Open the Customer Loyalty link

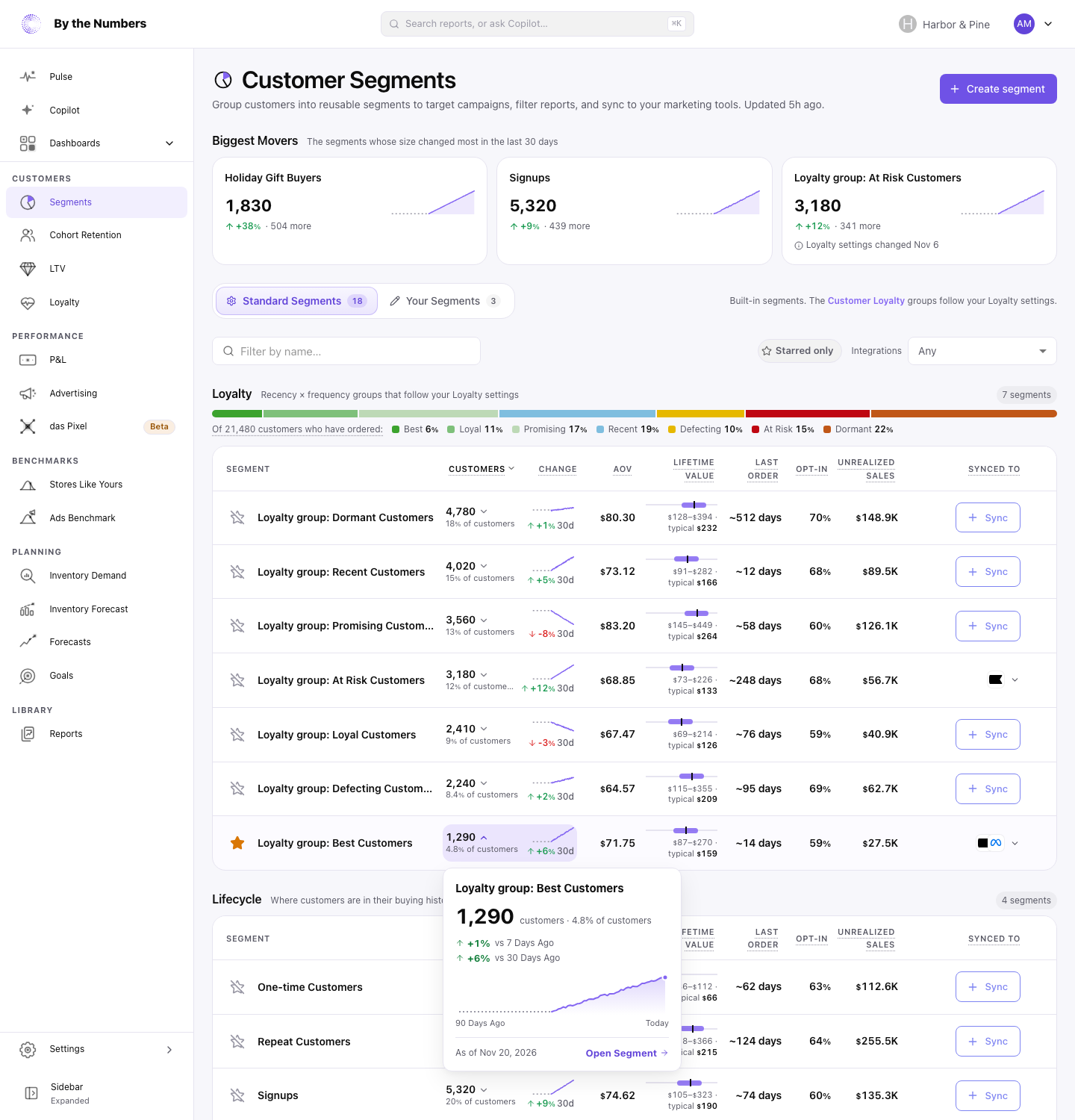(x=866, y=301)
